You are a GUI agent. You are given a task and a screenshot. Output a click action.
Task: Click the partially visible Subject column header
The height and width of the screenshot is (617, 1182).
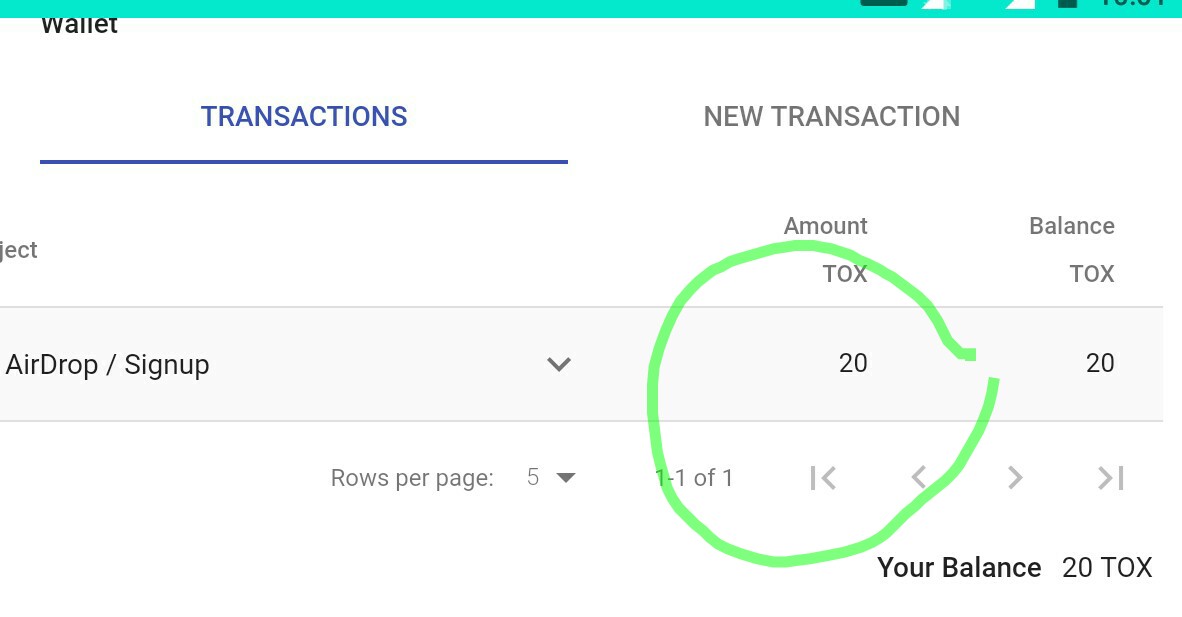19,250
